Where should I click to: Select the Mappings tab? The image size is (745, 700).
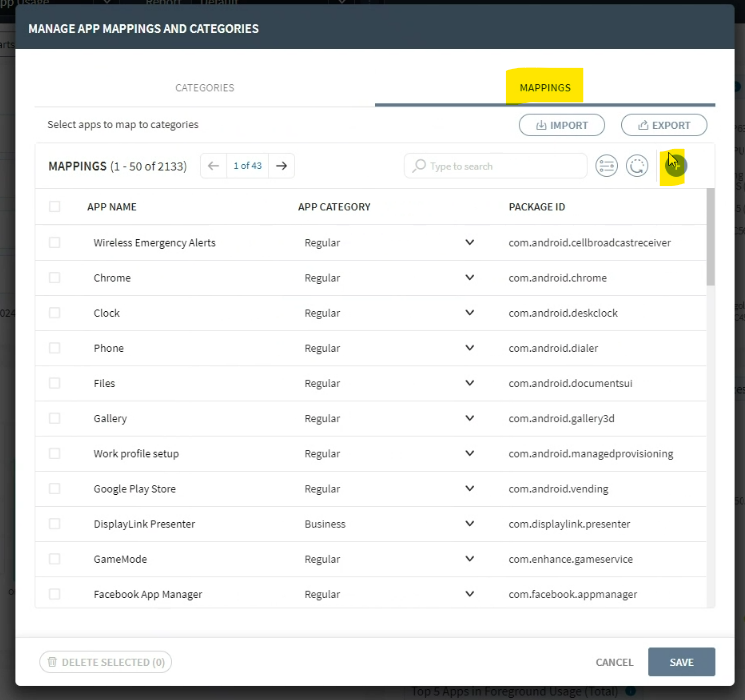click(x=545, y=88)
